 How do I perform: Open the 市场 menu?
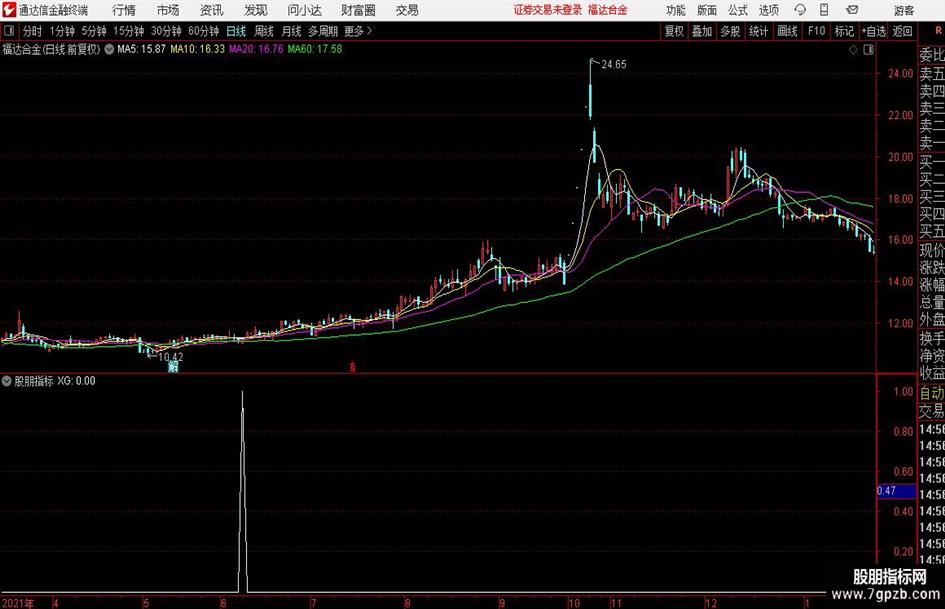168,10
